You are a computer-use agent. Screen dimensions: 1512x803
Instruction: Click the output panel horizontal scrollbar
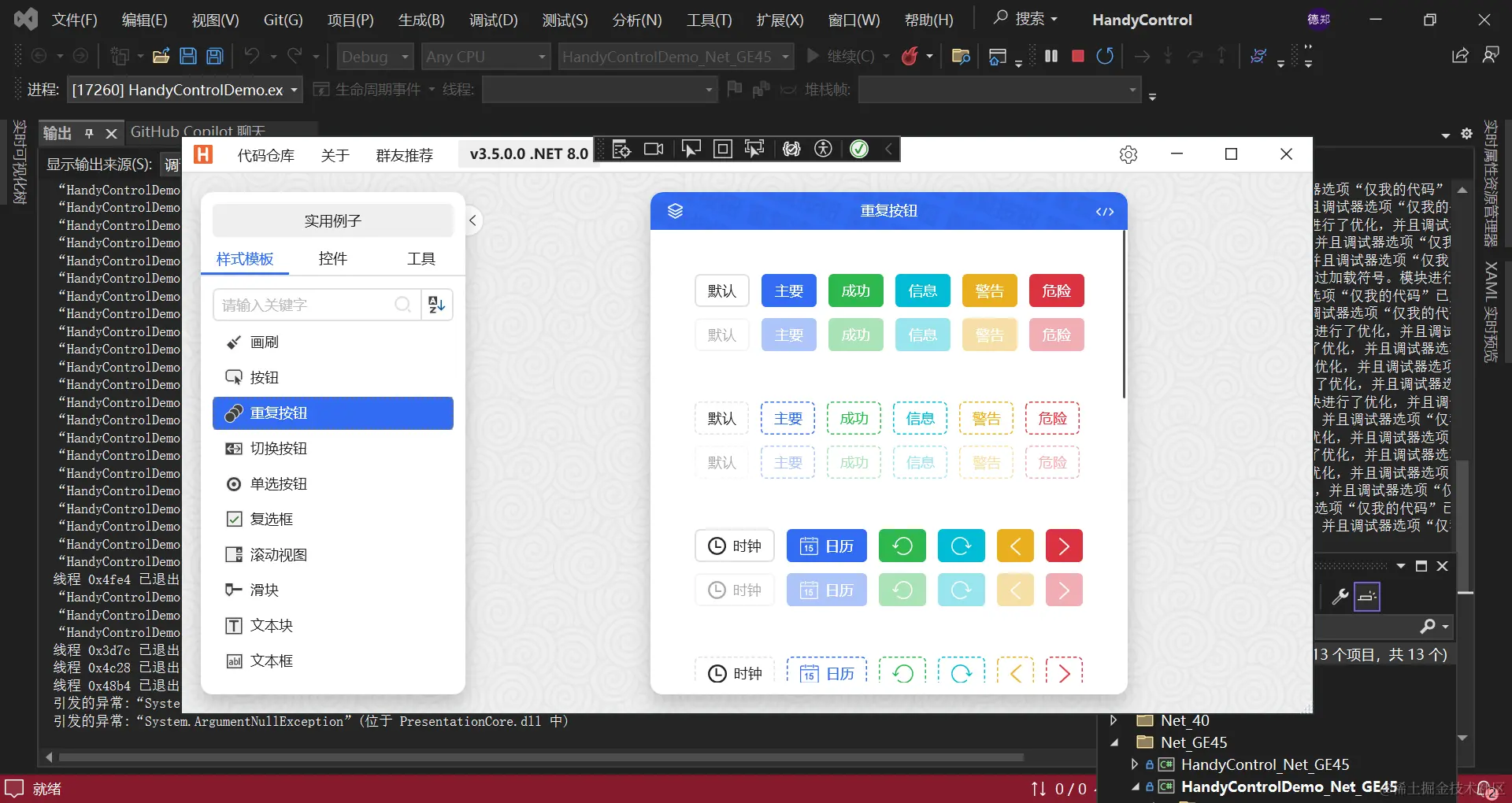542,757
